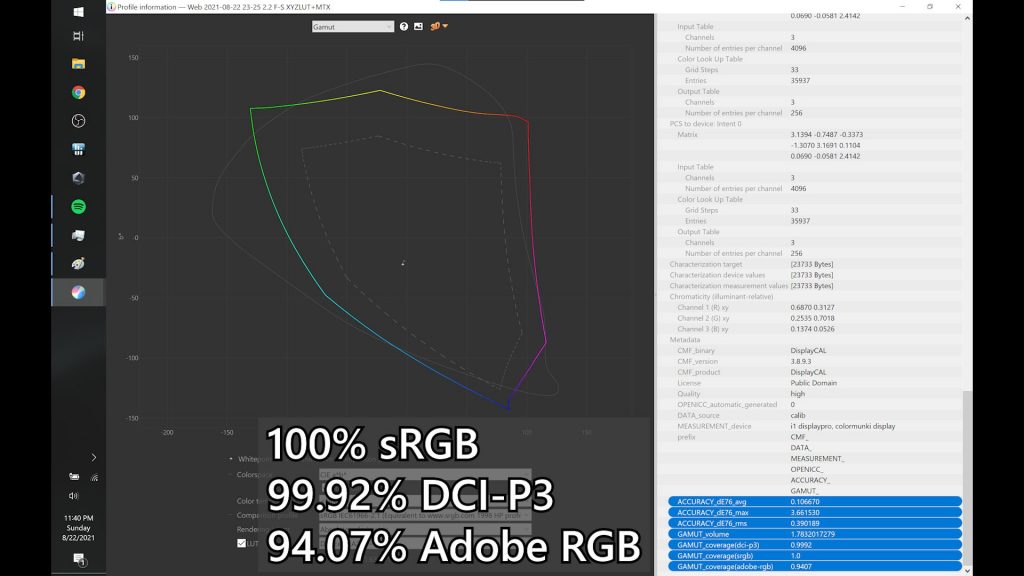The image size is (1024, 576).
Task: Click the 'Characterization target' row
Action: 810,264
